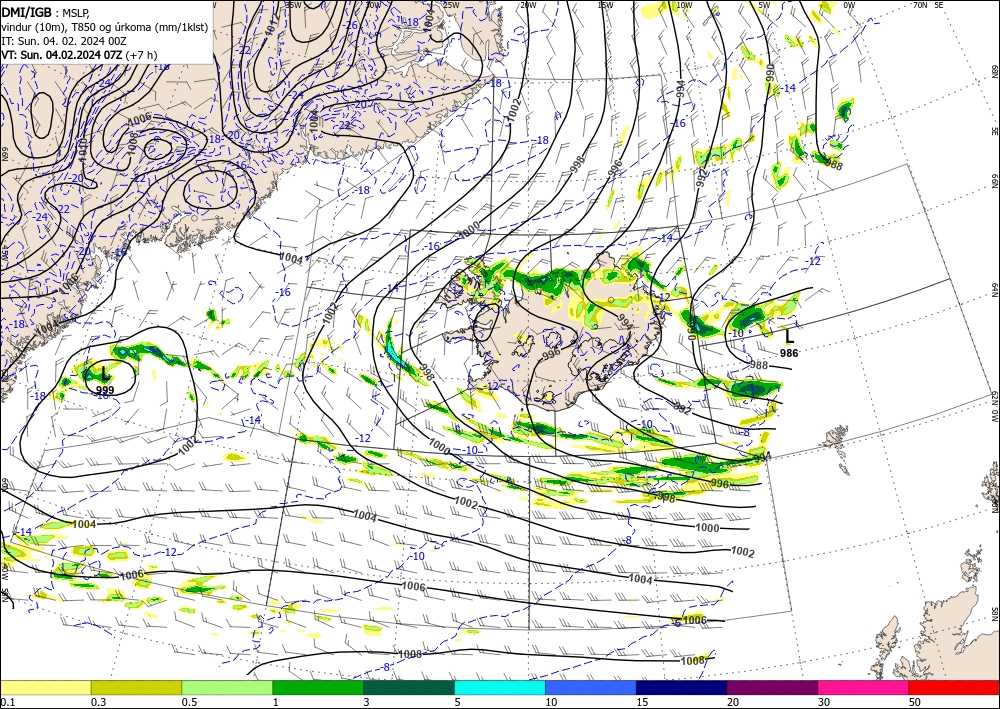Click the '50' legend scale value
The height and width of the screenshot is (709, 1000).
pyautogui.click(x=915, y=702)
